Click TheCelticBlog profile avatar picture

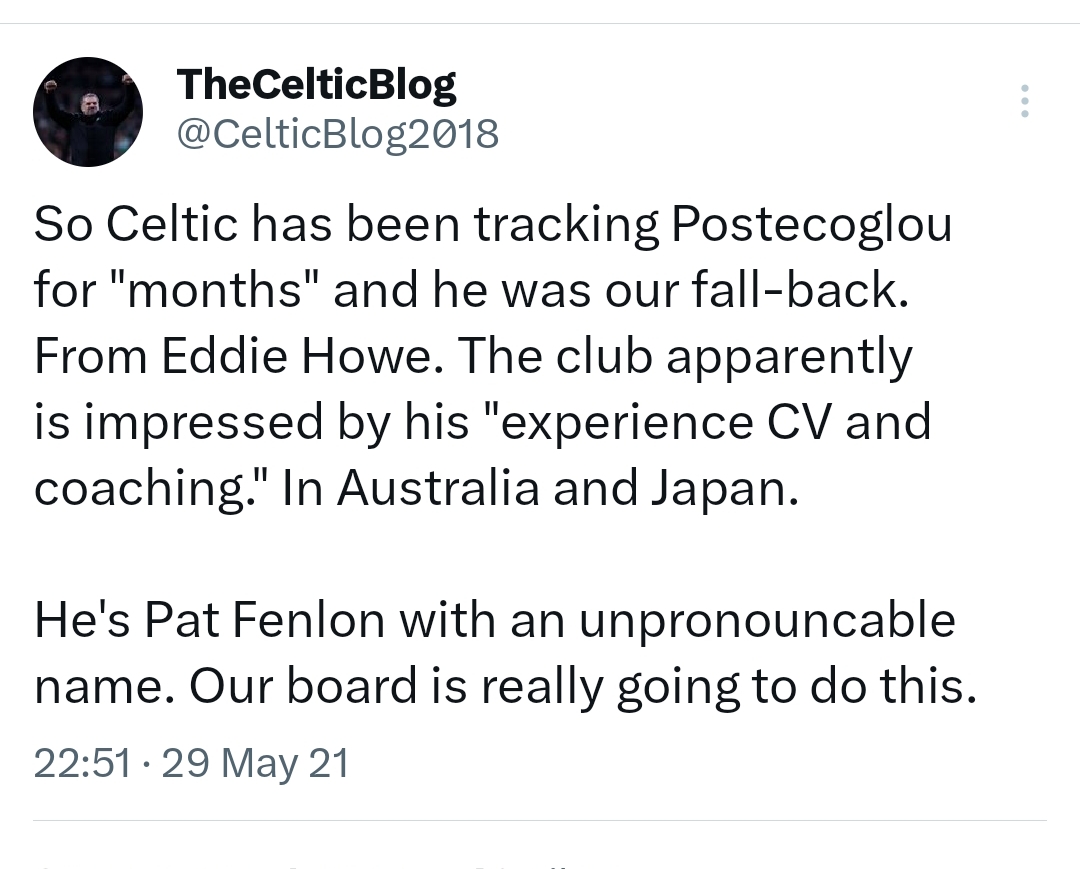tap(88, 113)
